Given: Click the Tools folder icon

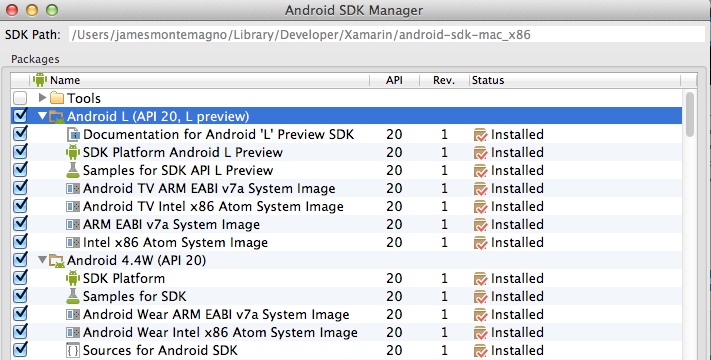Looking at the screenshot, I should (57, 98).
